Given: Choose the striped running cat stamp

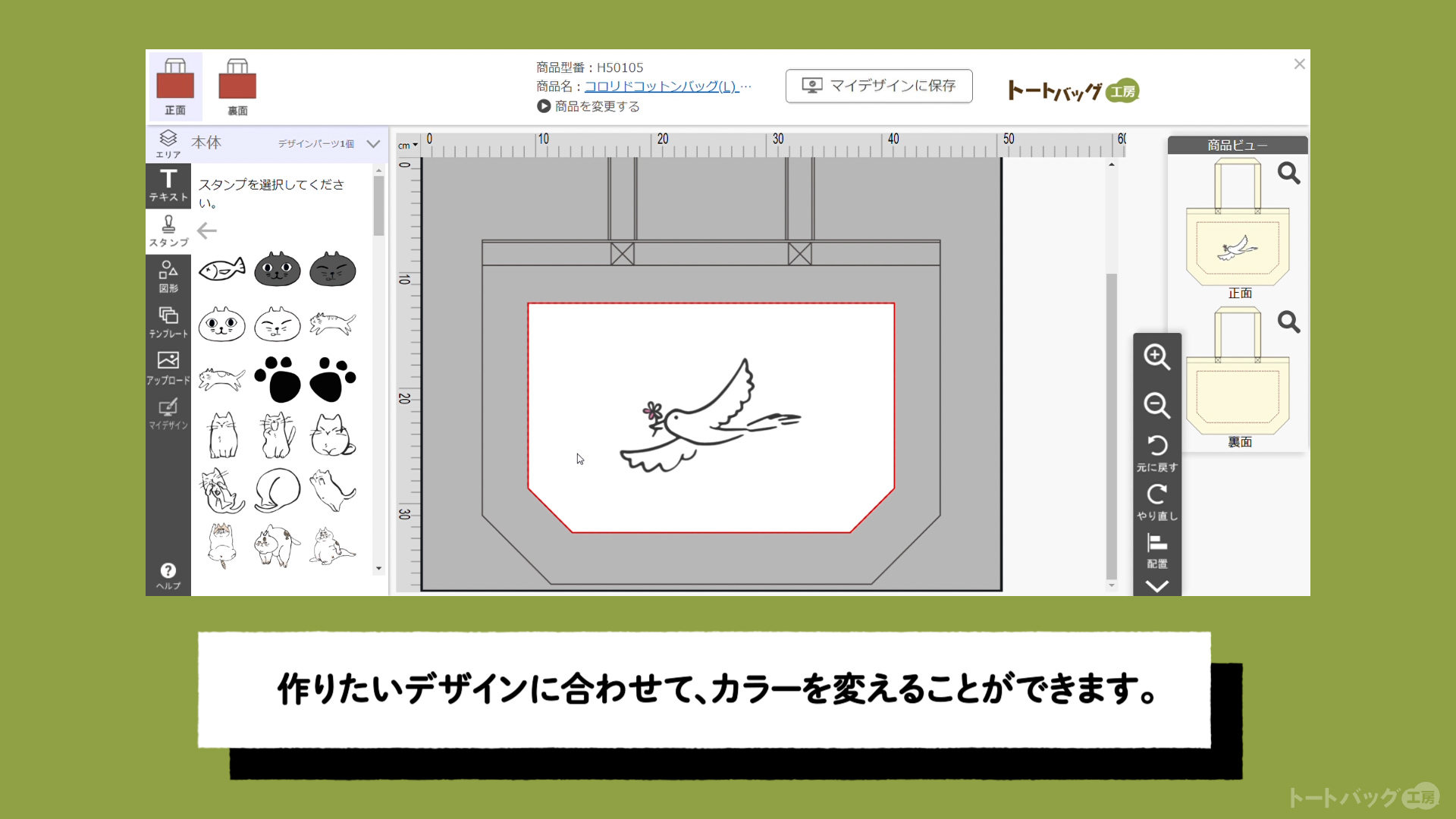Looking at the screenshot, I should tap(333, 325).
